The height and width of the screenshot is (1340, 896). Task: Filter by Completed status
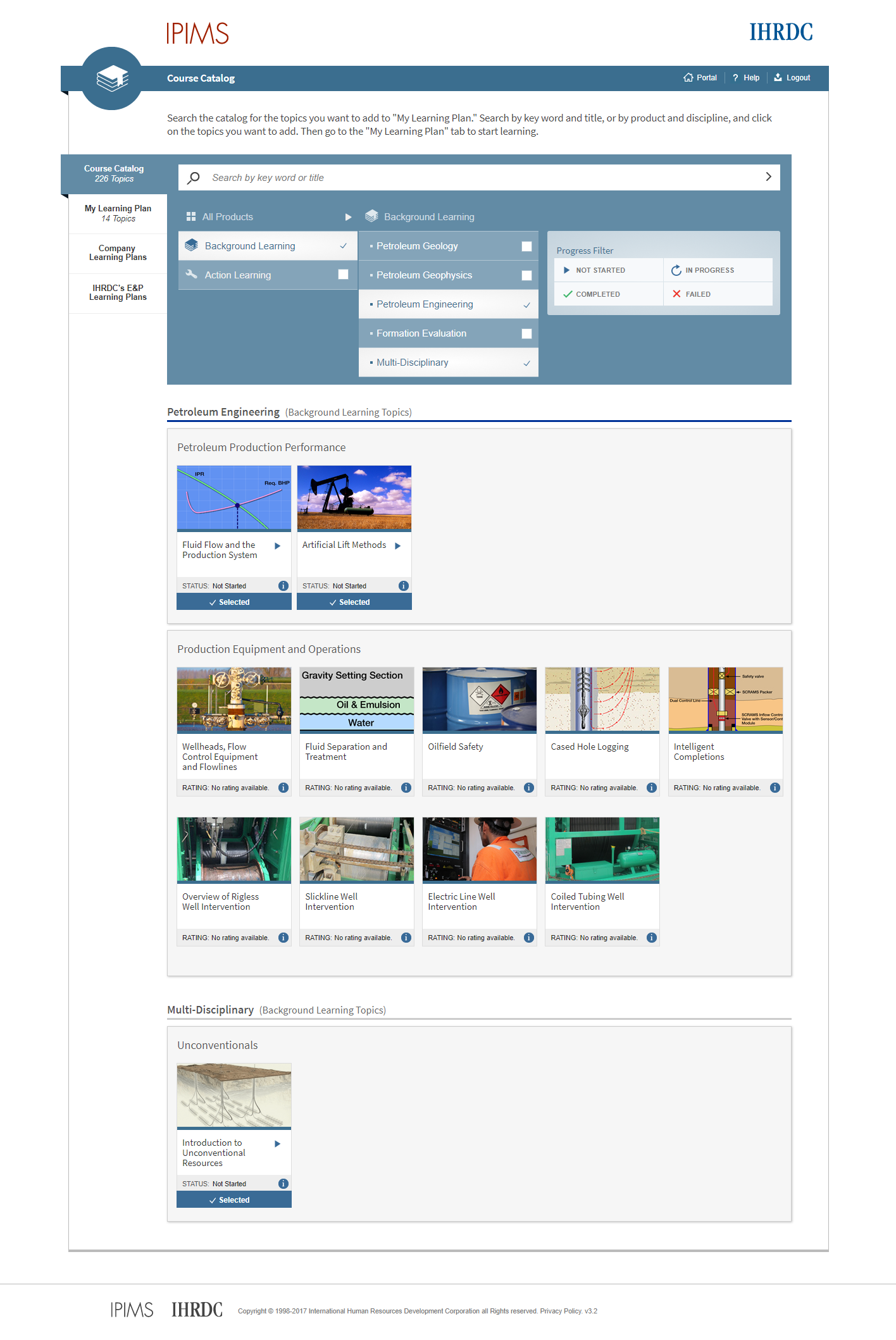pyautogui.click(x=609, y=294)
